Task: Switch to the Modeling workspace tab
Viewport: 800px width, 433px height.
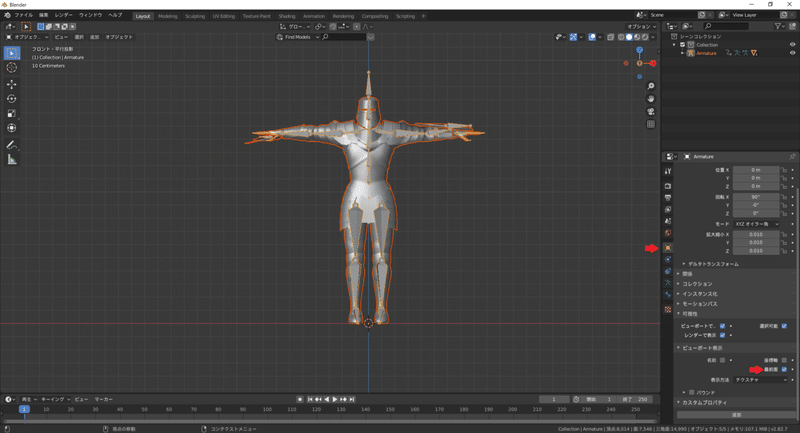Action: pyautogui.click(x=167, y=16)
